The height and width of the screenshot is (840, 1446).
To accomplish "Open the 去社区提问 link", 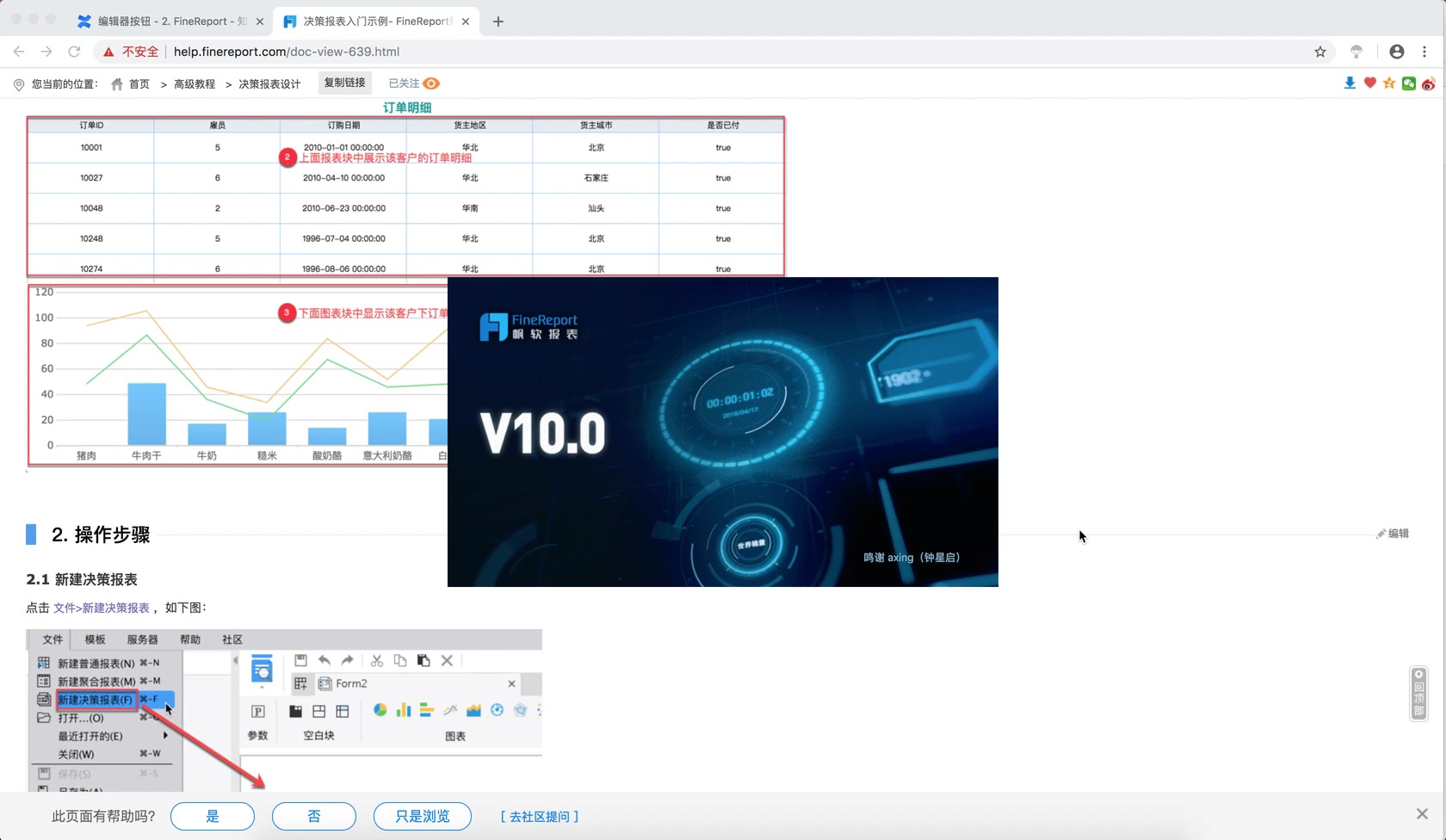I will [540, 816].
